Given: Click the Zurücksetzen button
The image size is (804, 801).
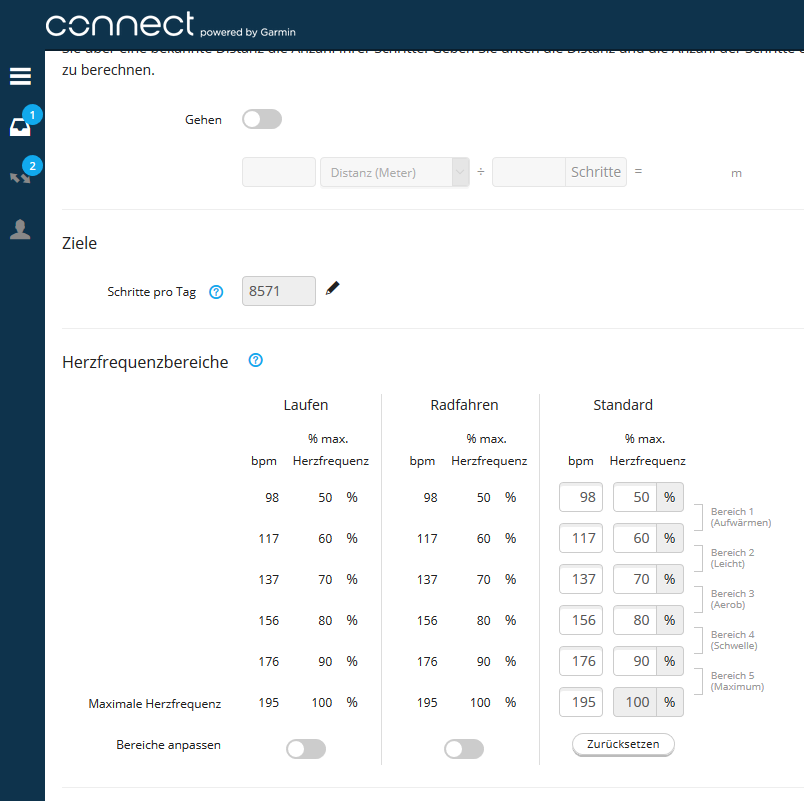Looking at the screenshot, I should point(623,746).
